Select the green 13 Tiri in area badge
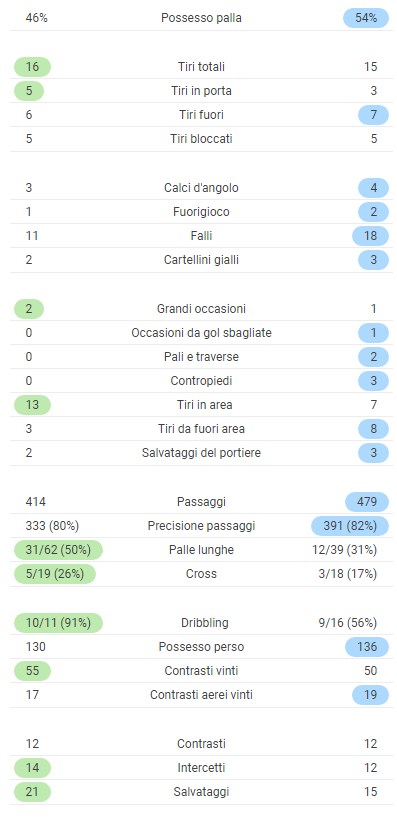 pyautogui.click(x=32, y=405)
